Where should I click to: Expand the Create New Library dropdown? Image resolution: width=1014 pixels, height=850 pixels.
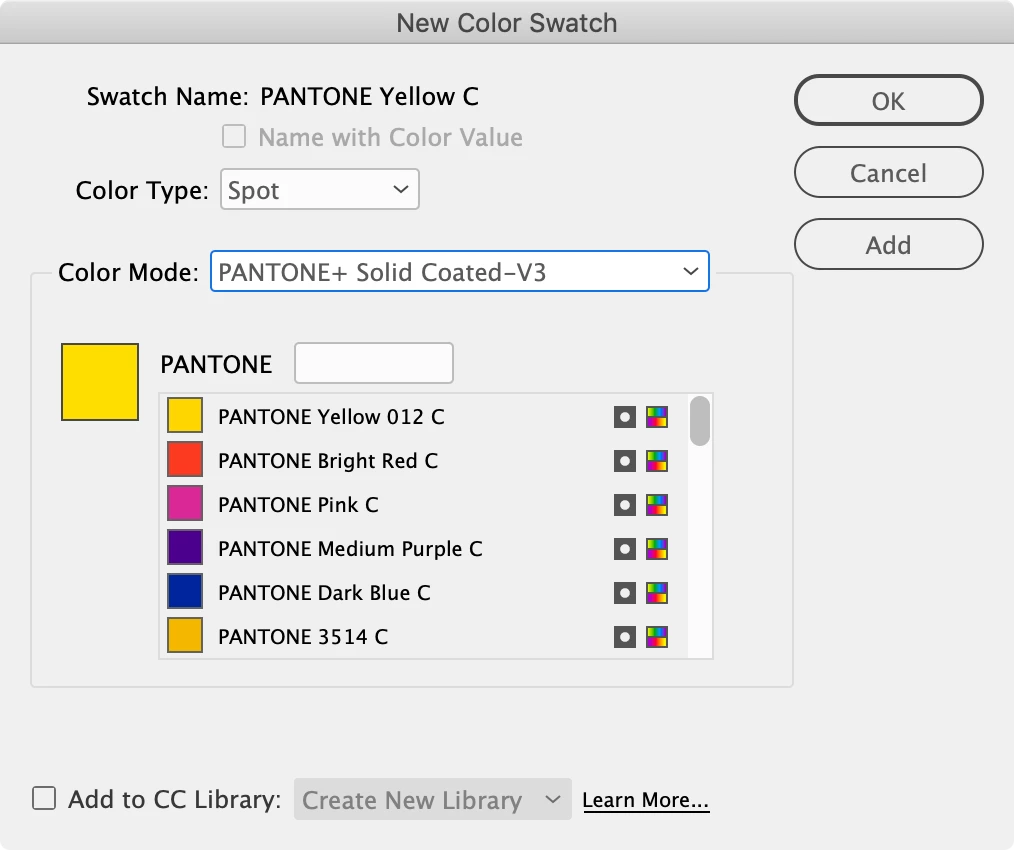coord(432,800)
